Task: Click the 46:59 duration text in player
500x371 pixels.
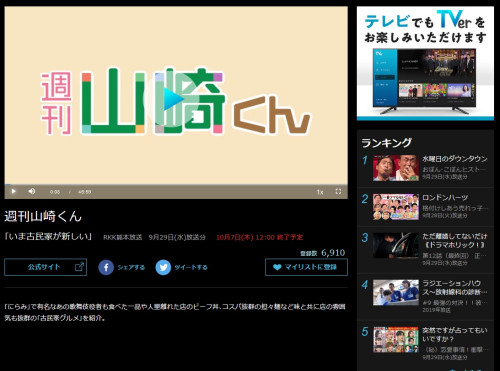Action: pyautogui.click(x=84, y=192)
